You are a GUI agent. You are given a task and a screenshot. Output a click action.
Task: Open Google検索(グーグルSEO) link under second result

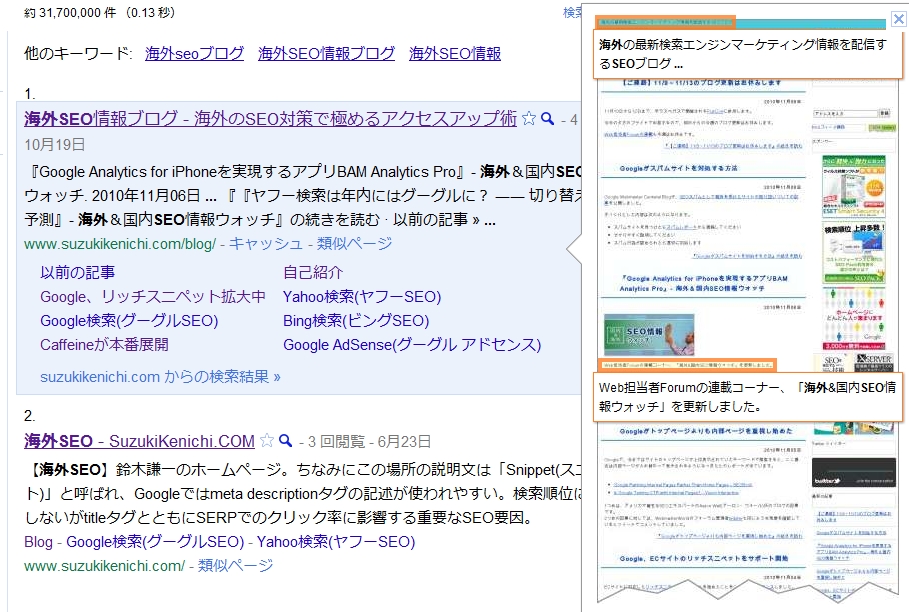(x=155, y=542)
